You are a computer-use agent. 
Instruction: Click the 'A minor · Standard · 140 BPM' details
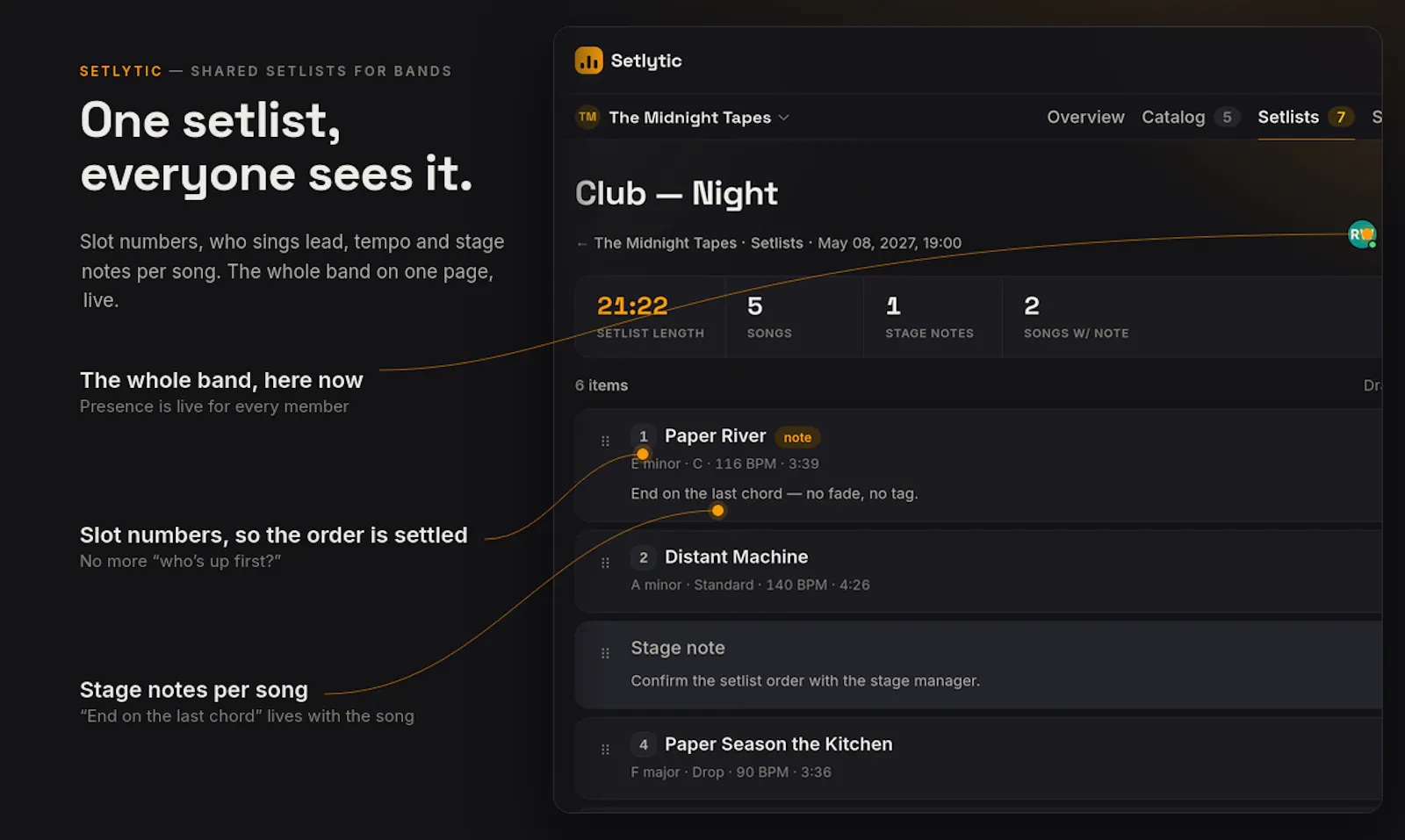point(750,585)
